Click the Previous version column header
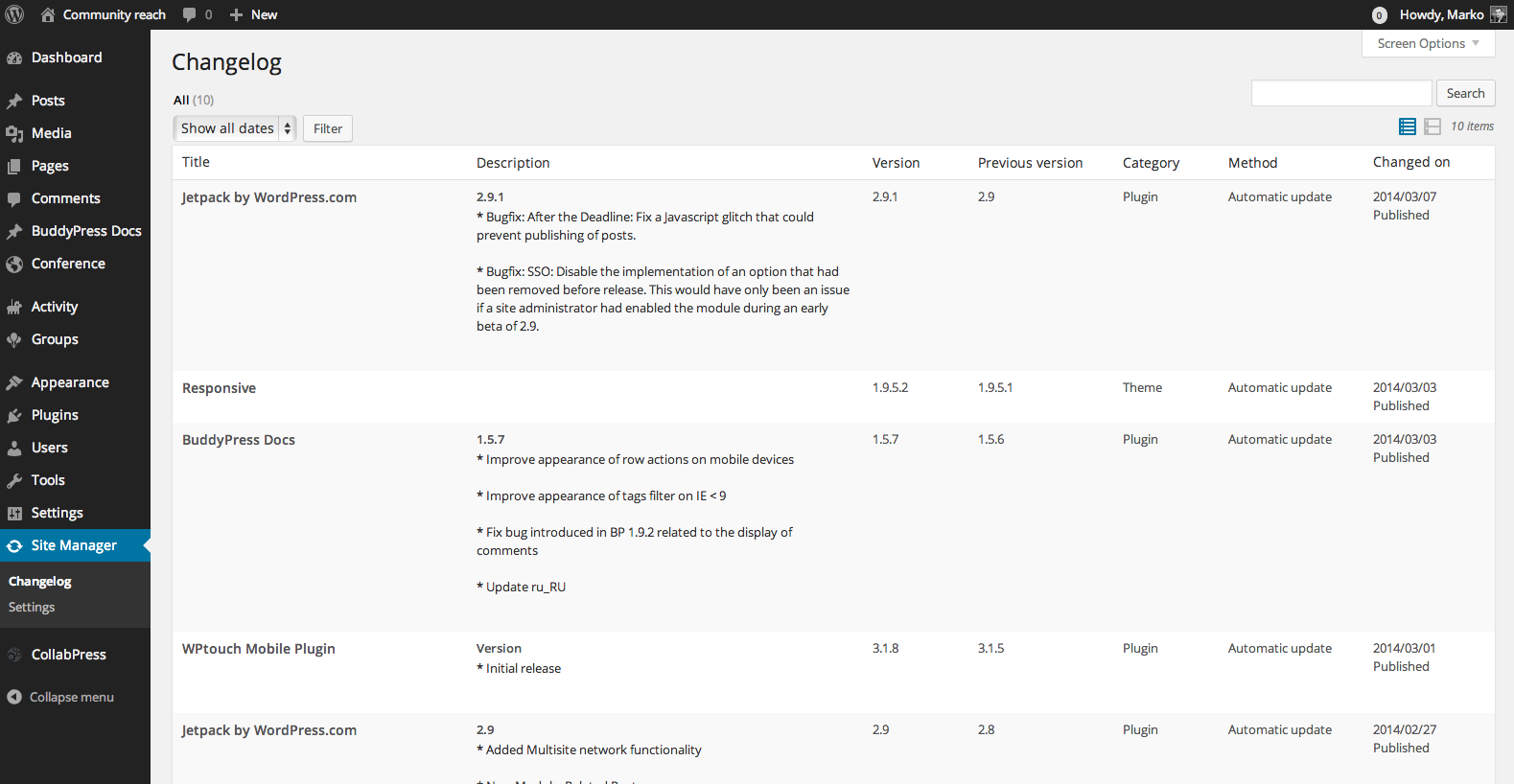Image resolution: width=1514 pixels, height=784 pixels. coord(1030,163)
